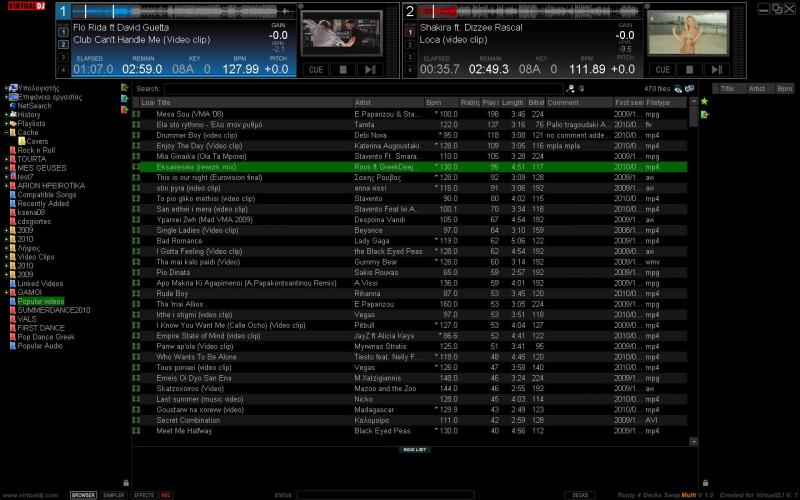Click the red add-folder icon beside tree

(x=124, y=109)
